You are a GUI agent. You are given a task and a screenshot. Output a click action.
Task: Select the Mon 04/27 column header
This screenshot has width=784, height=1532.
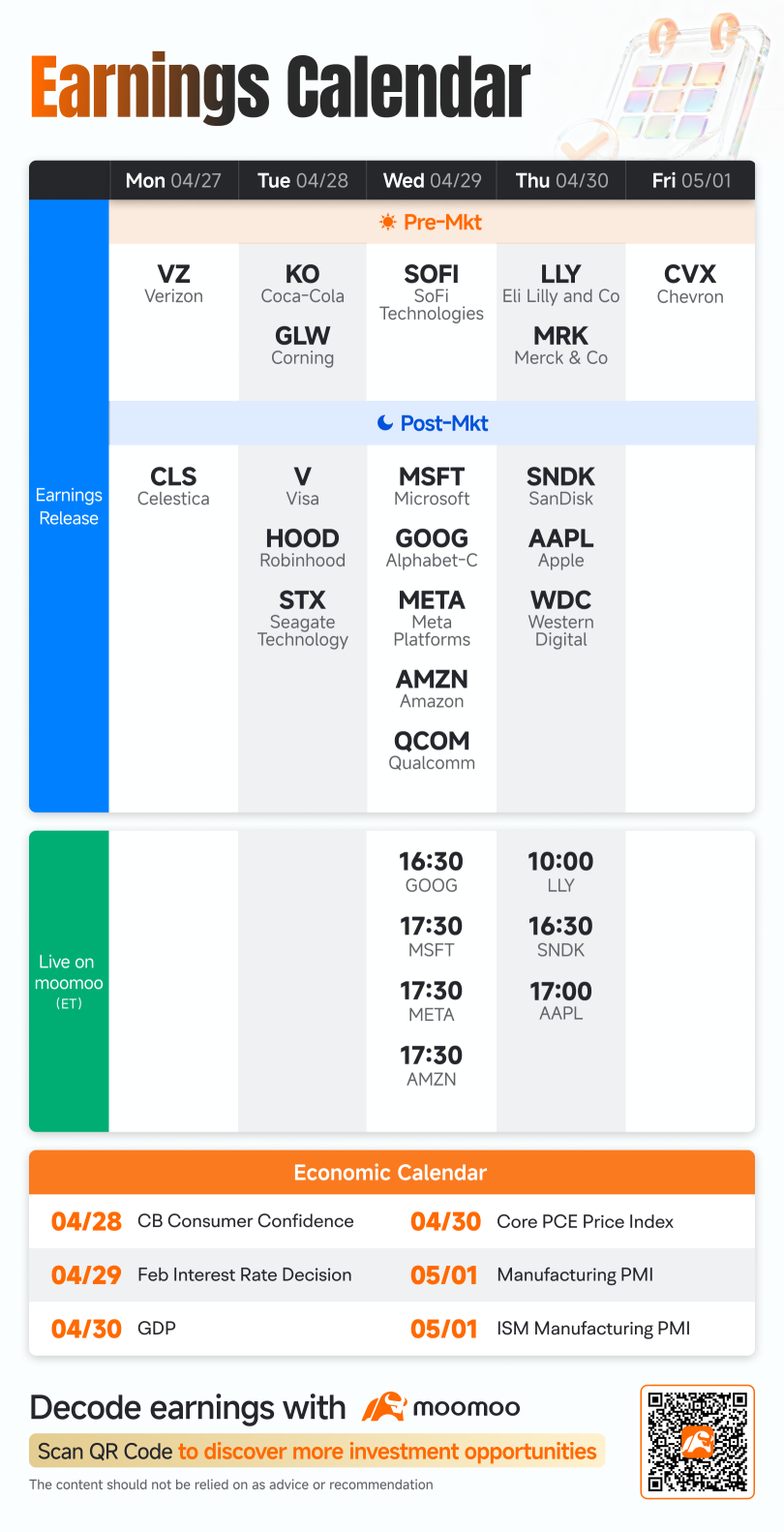pos(173,180)
